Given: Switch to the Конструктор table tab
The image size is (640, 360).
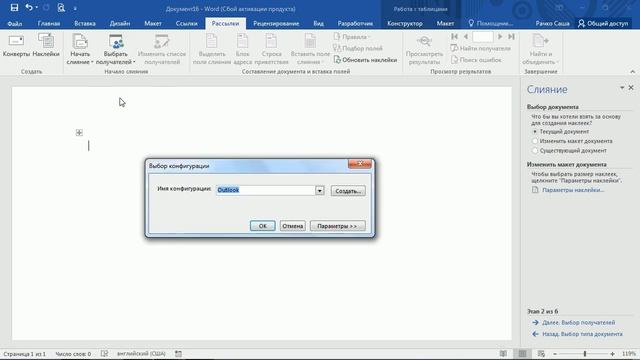Looking at the screenshot, I should (x=405, y=24).
